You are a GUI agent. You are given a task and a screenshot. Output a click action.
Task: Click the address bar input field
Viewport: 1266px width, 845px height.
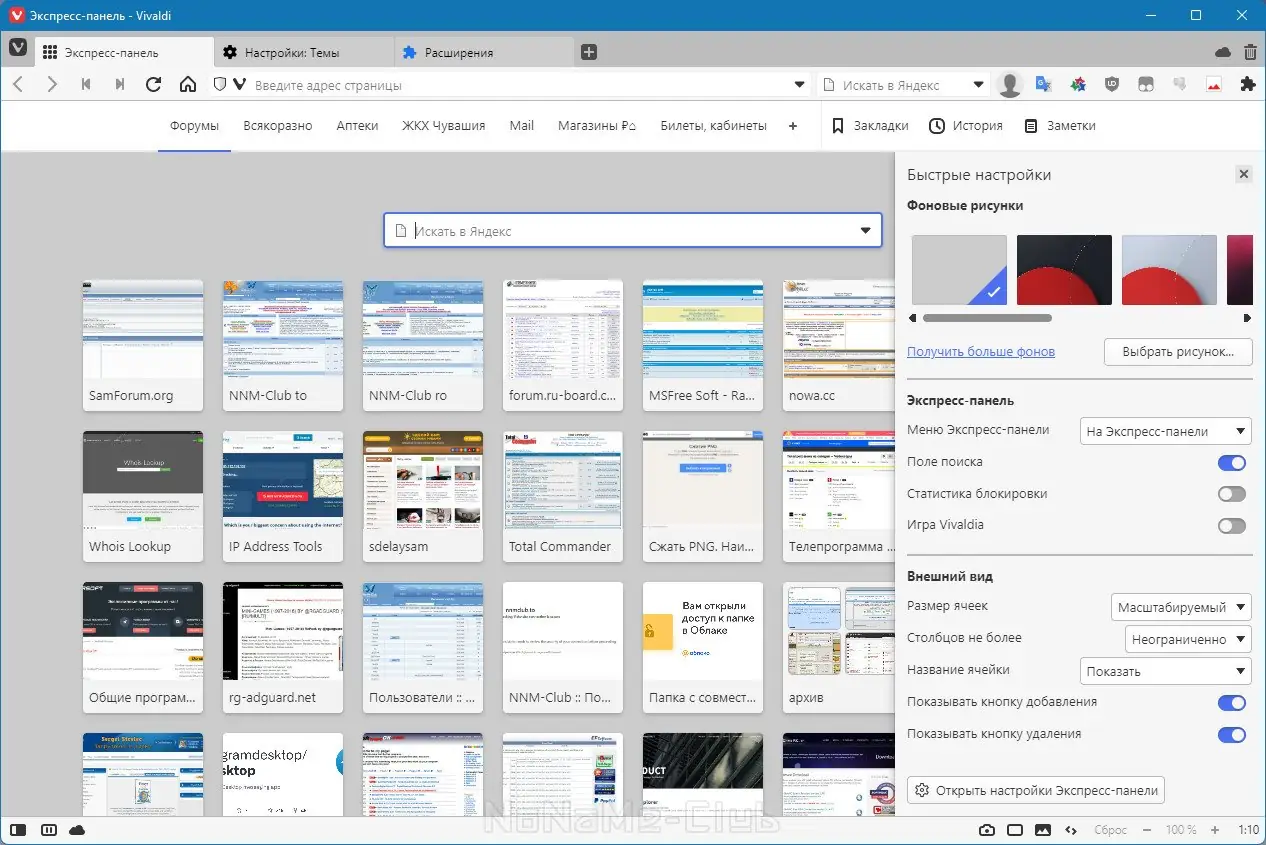[x=520, y=85]
